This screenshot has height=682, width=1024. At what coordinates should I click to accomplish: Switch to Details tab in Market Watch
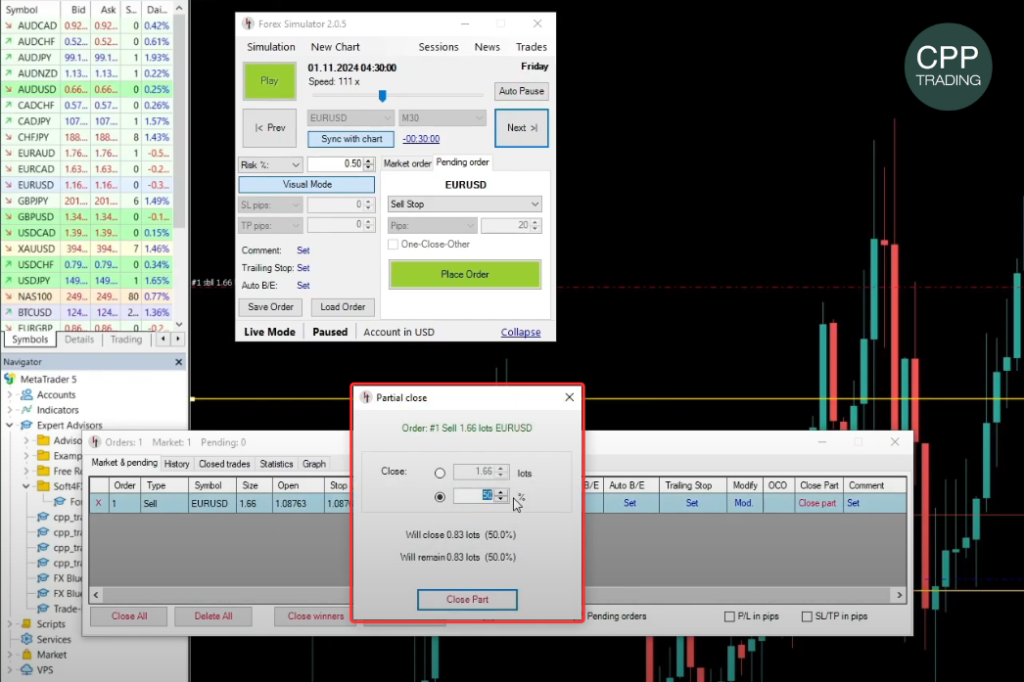[79, 340]
